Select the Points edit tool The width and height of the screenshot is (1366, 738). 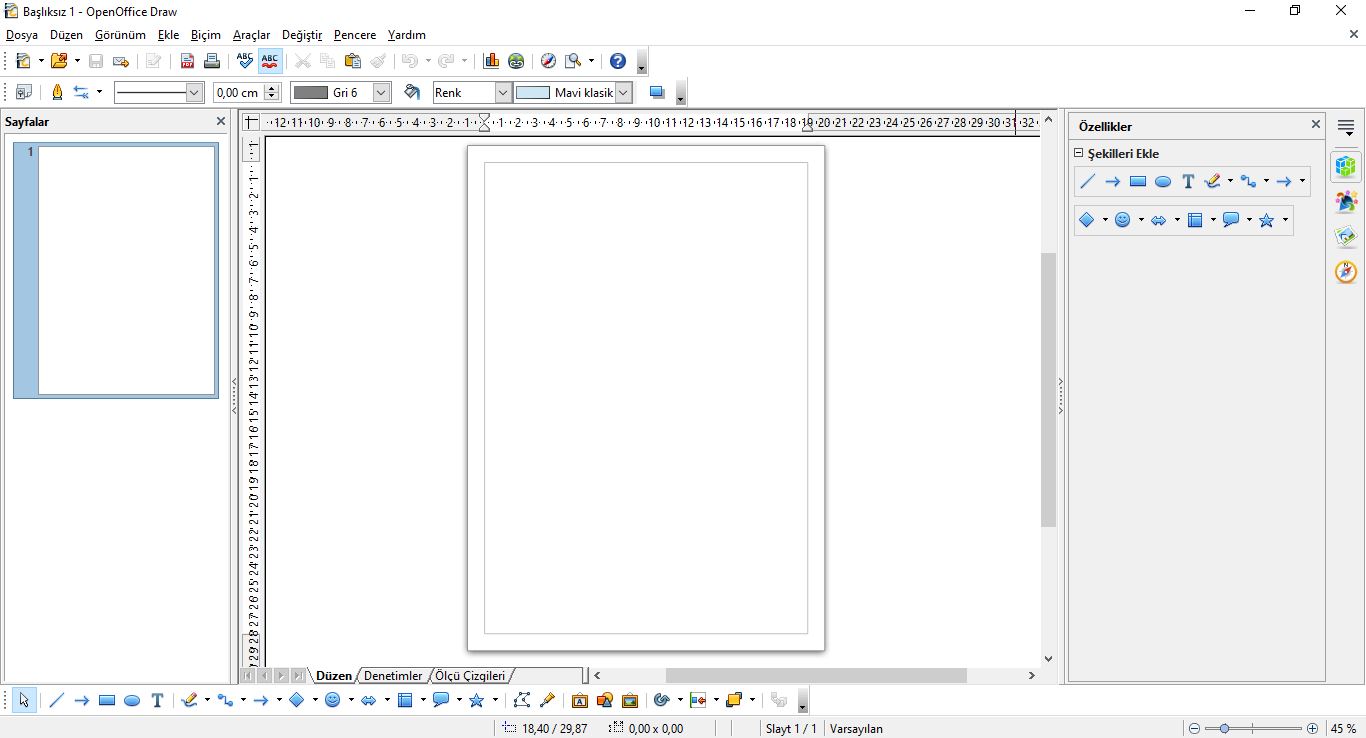(521, 700)
